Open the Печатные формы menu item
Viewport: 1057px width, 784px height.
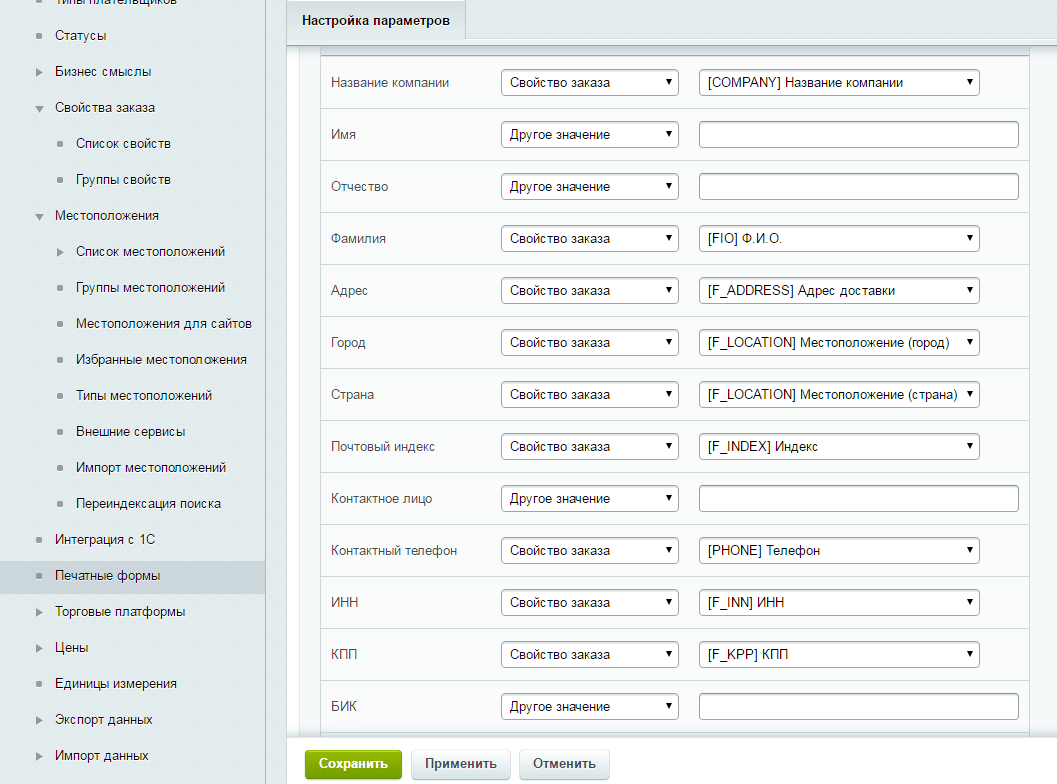tap(107, 576)
